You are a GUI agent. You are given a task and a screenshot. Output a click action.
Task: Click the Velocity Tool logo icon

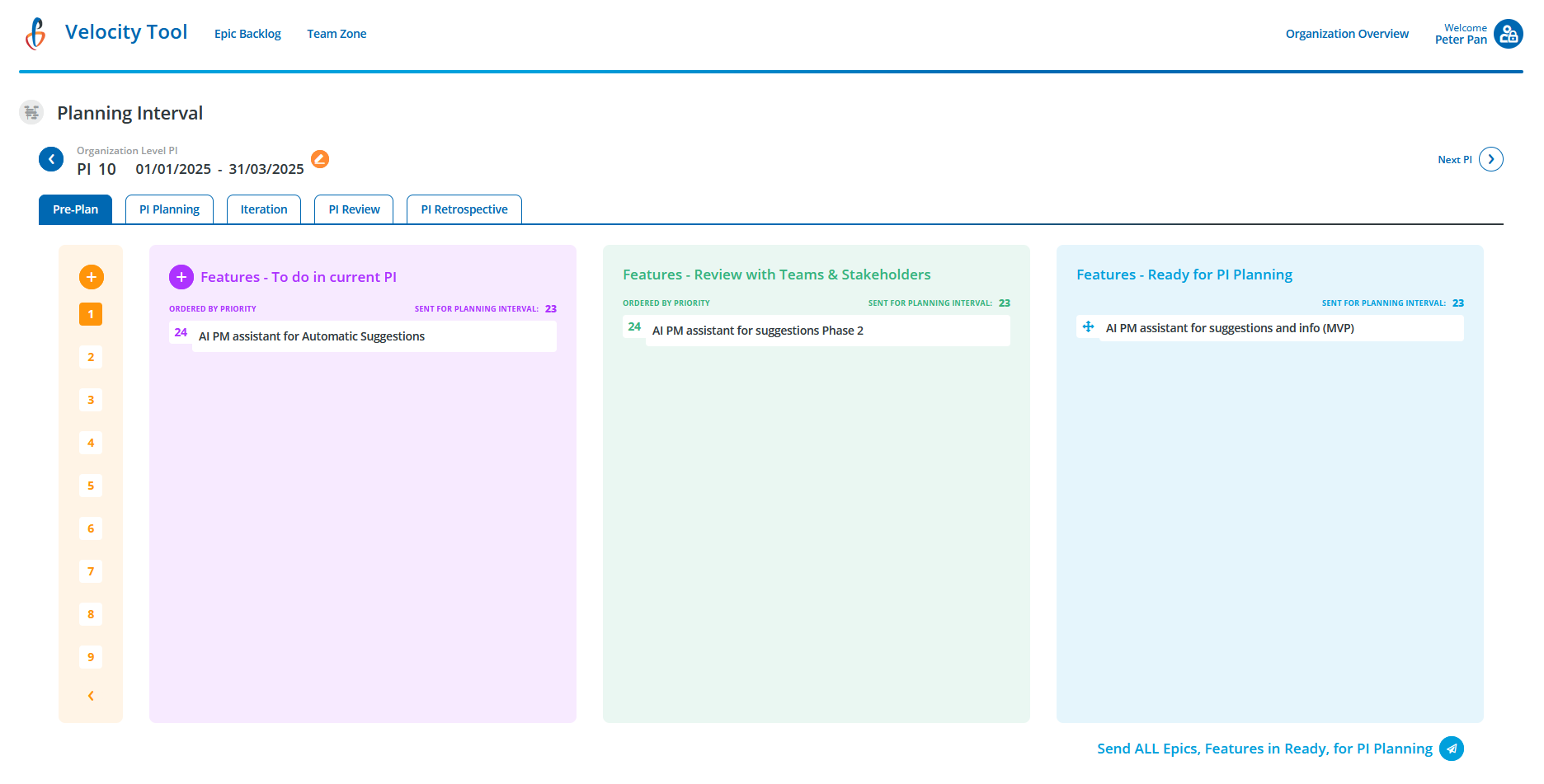point(35,34)
